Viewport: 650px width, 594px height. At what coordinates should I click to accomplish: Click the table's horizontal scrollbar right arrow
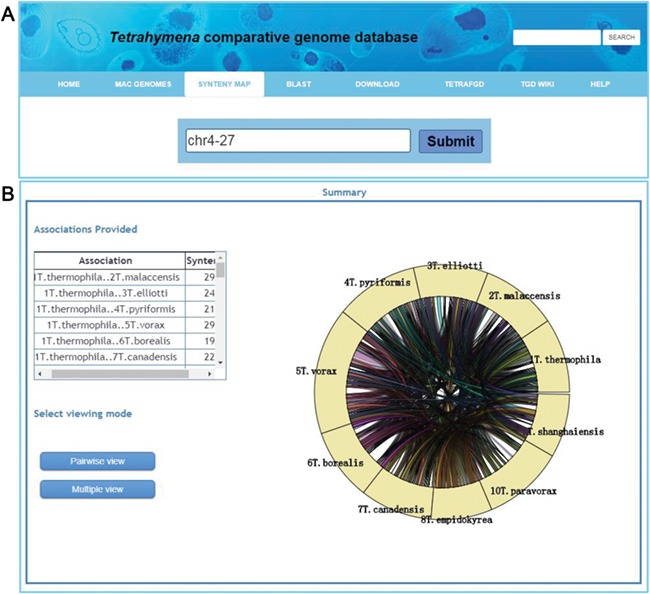tap(208, 373)
